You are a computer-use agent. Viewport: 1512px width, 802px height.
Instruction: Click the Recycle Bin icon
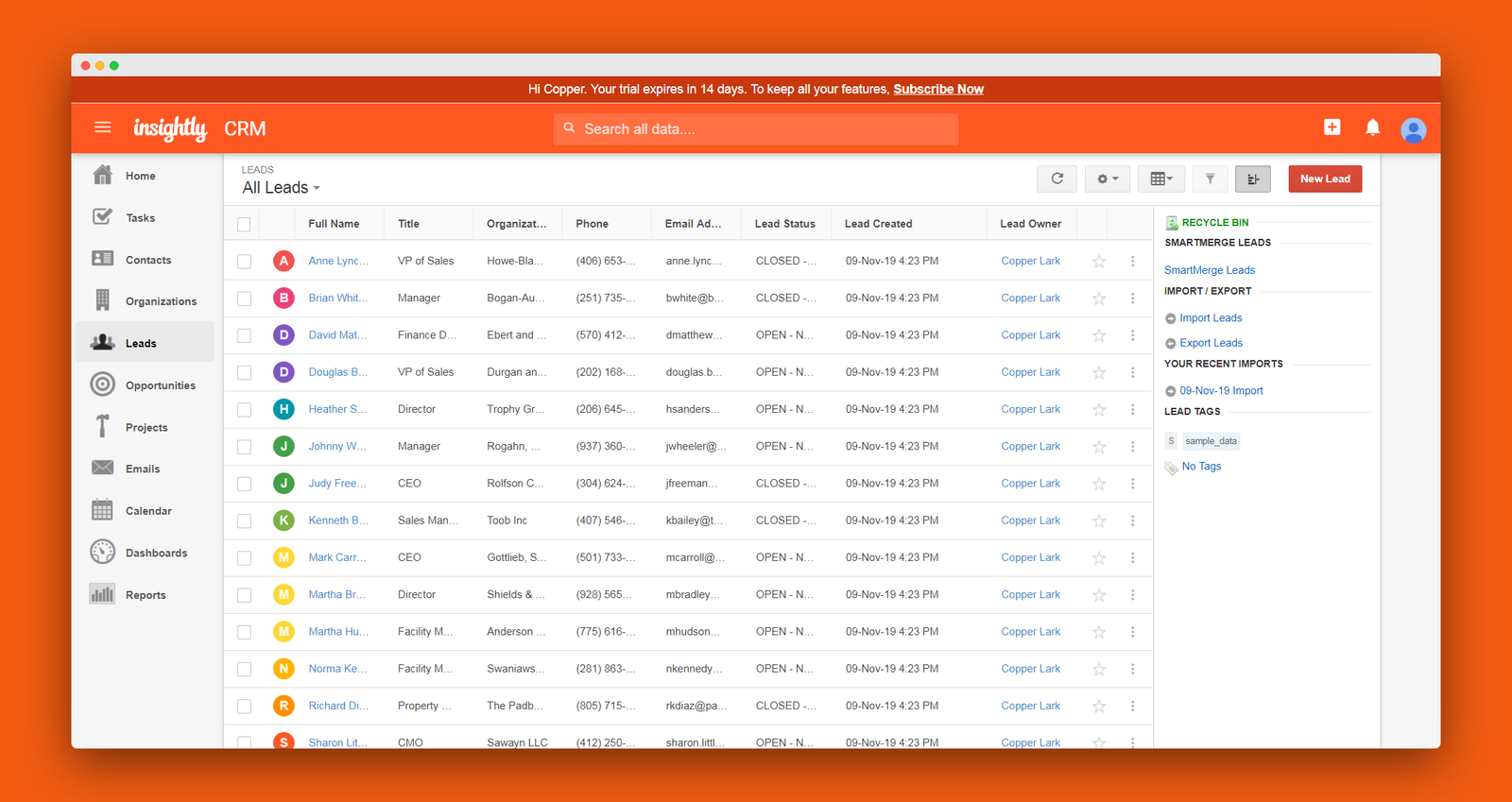[1172, 223]
